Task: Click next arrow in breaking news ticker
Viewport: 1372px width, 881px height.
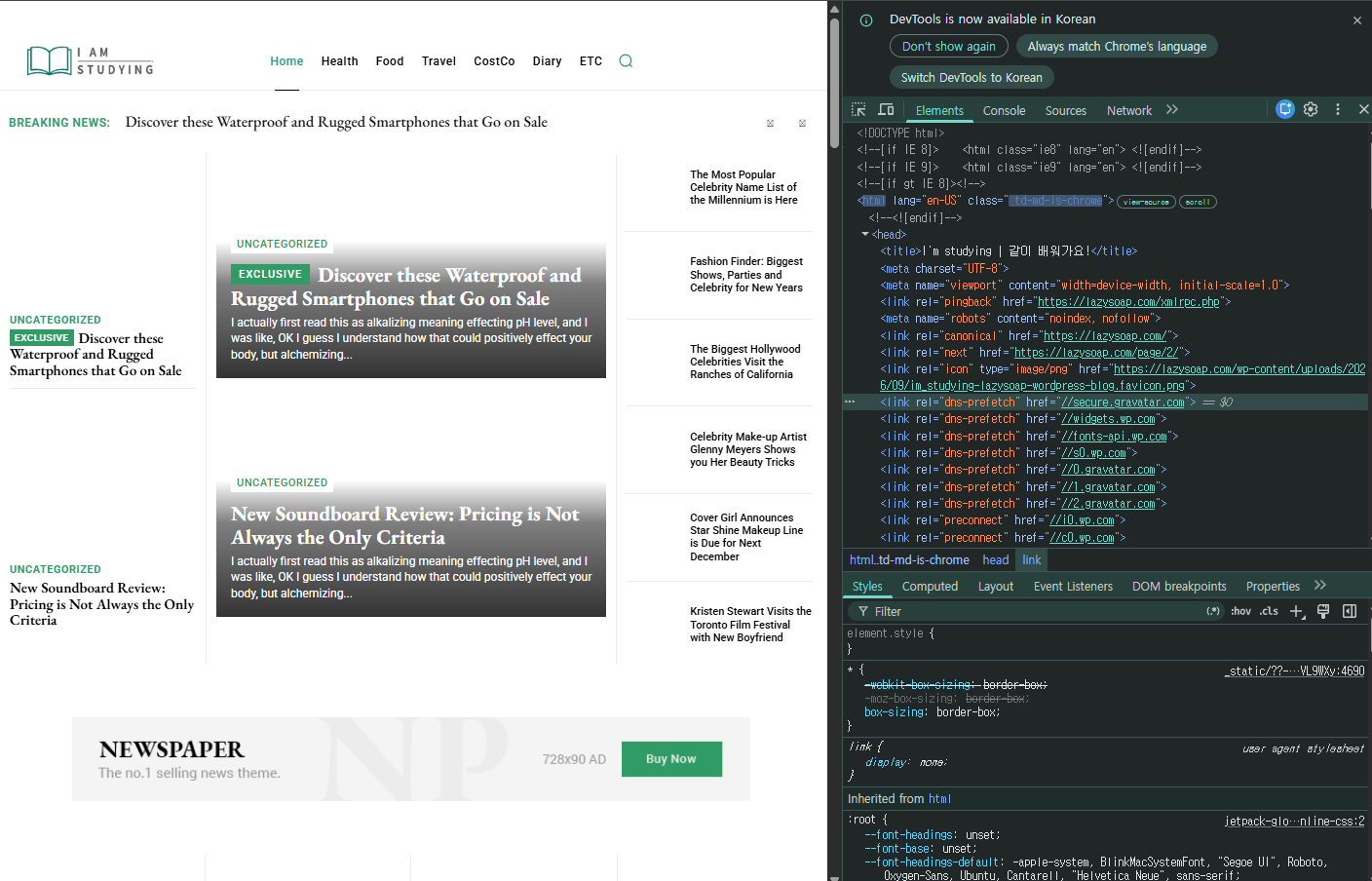Action: [802, 123]
